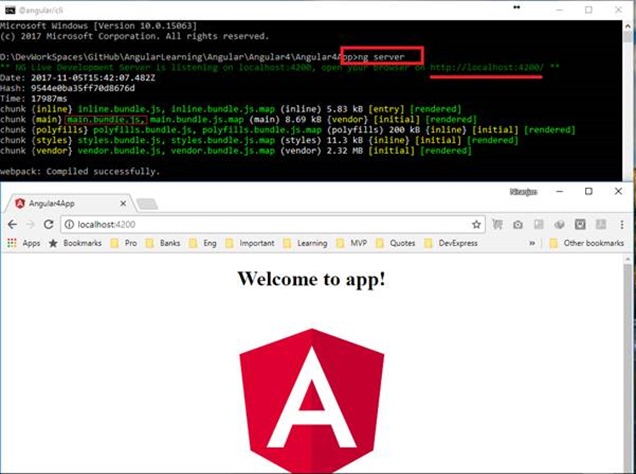Click the browser page vertical scrollbar
Image resolution: width=636 pixels, height=474 pixels.
[629, 363]
